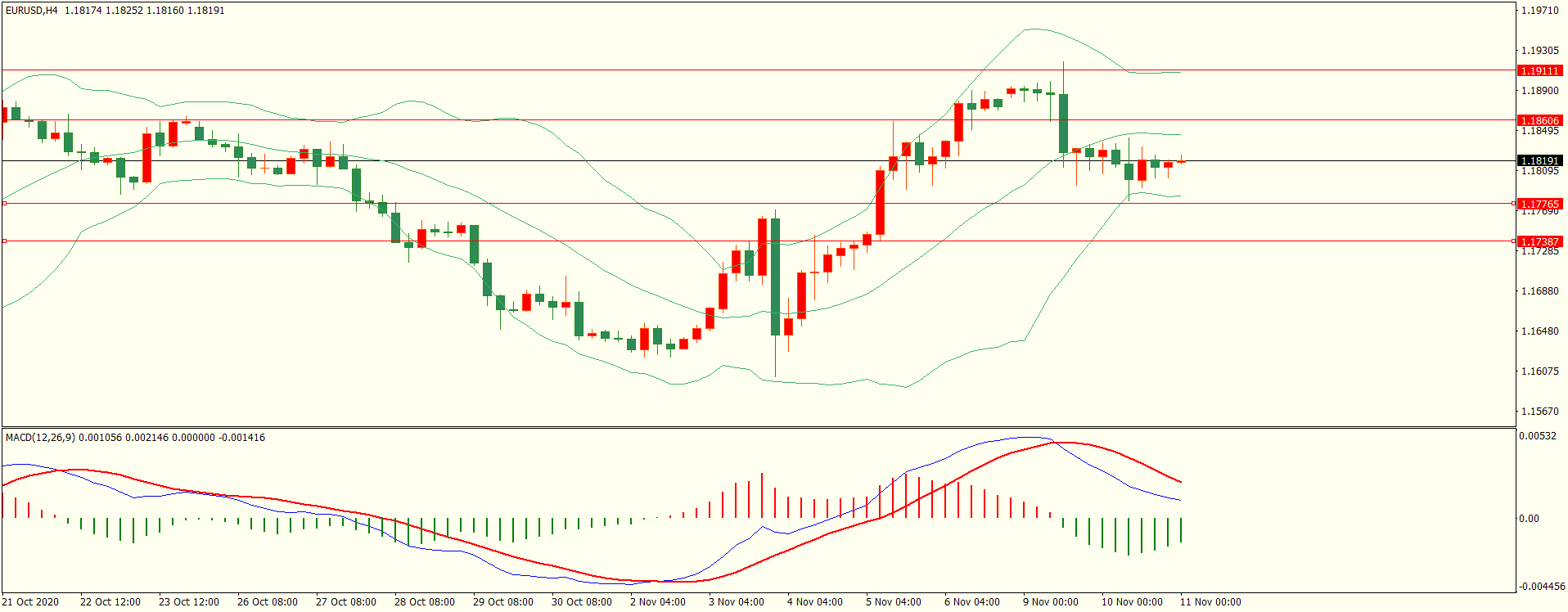Click the 1.19111 price level label
1568x612 pixels.
point(1539,71)
